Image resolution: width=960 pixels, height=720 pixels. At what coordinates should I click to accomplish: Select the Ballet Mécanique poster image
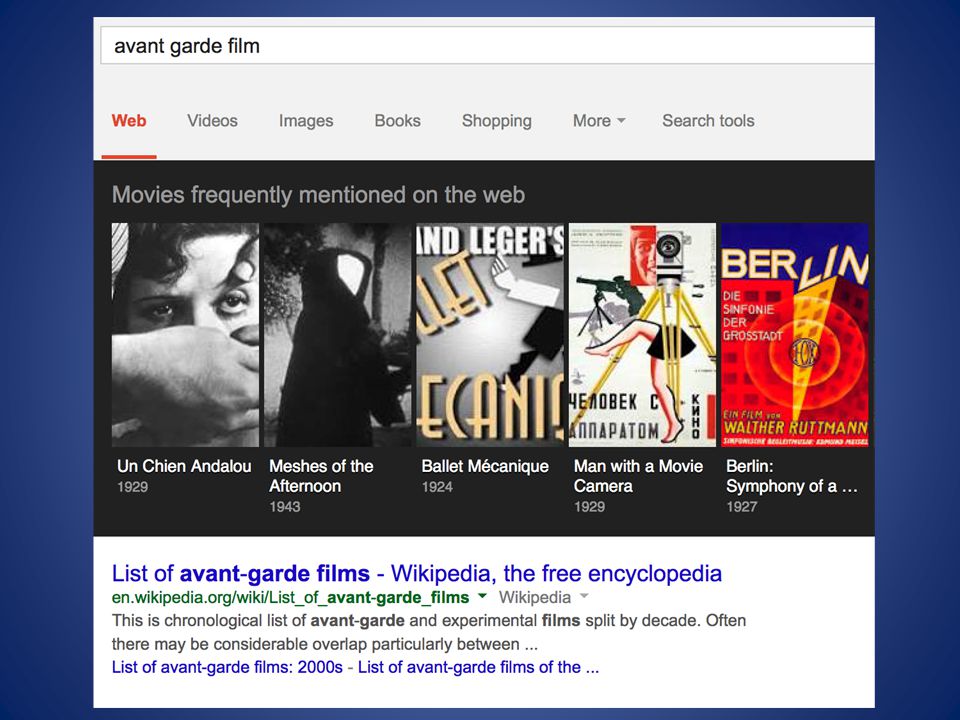[490, 335]
